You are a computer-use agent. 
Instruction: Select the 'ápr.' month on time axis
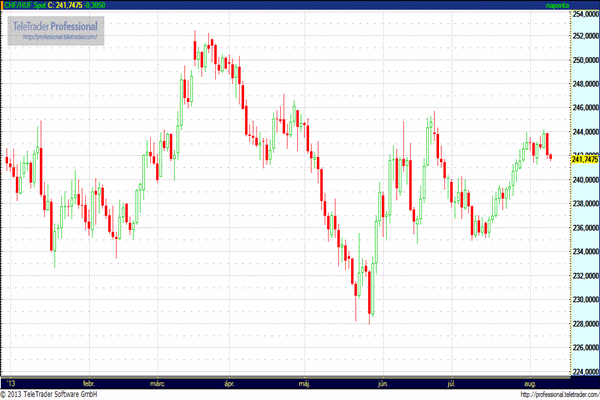(229, 382)
